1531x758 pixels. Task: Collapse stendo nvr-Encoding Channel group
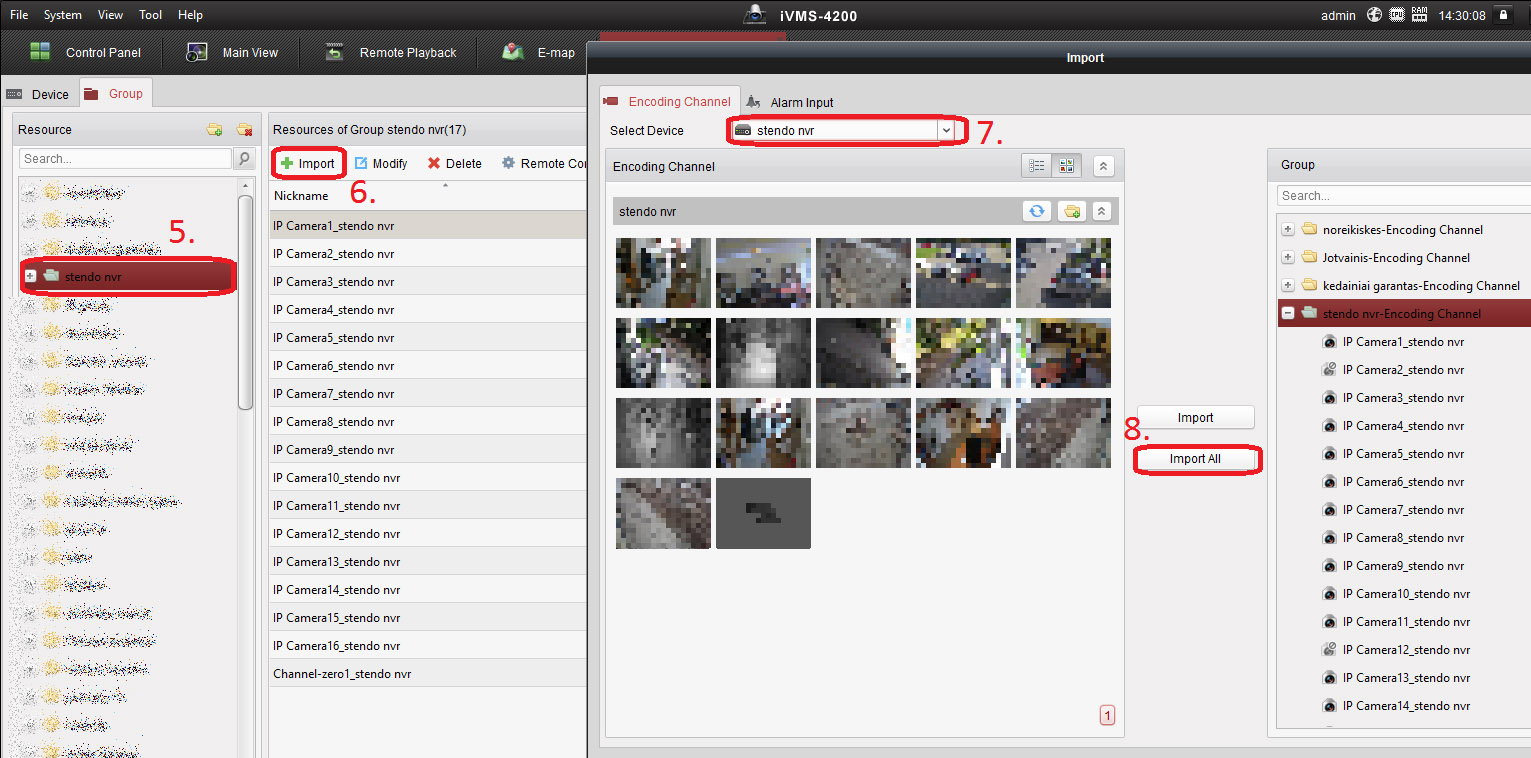[1288, 314]
